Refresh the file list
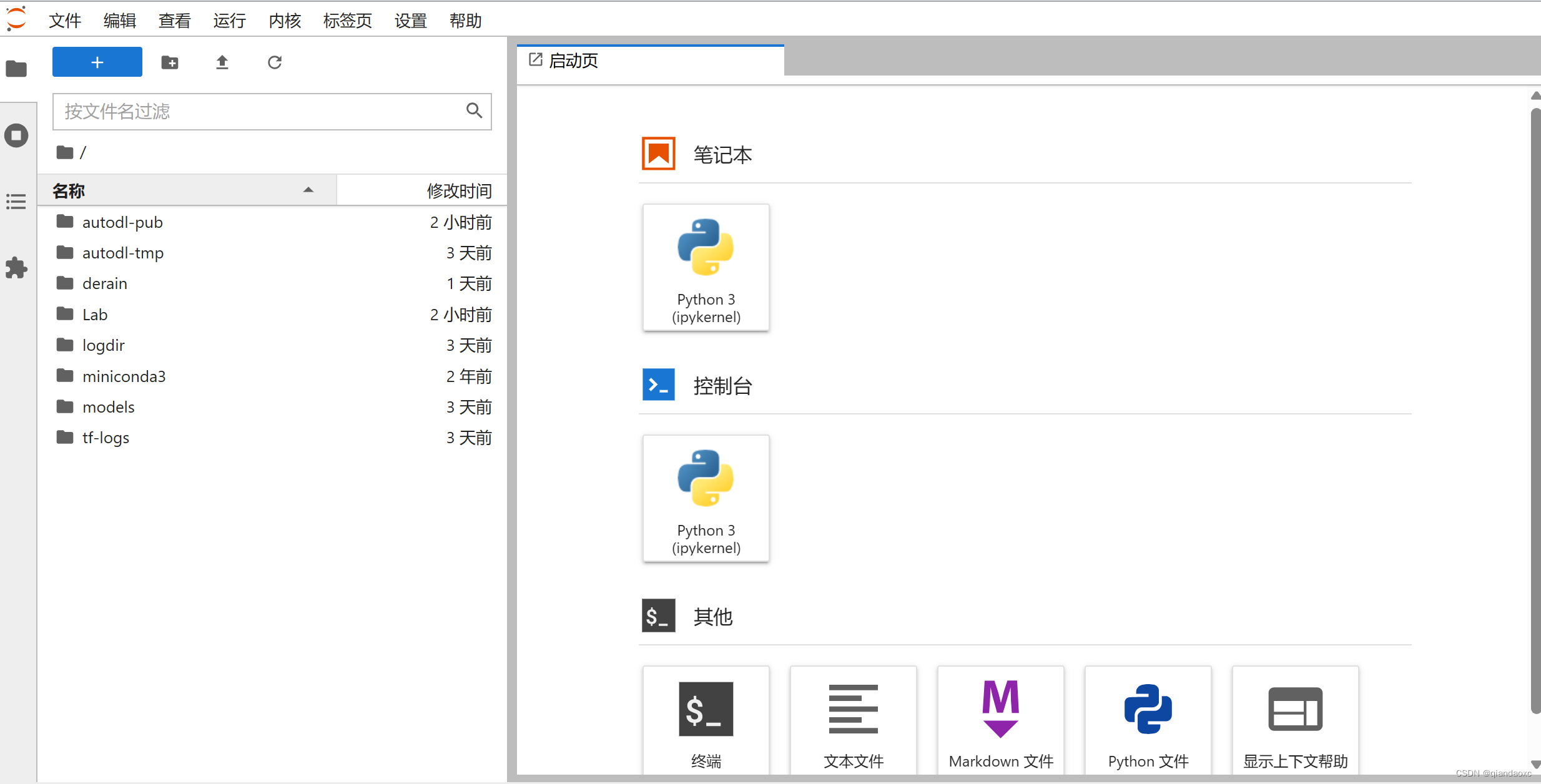 (x=275, y=62)
